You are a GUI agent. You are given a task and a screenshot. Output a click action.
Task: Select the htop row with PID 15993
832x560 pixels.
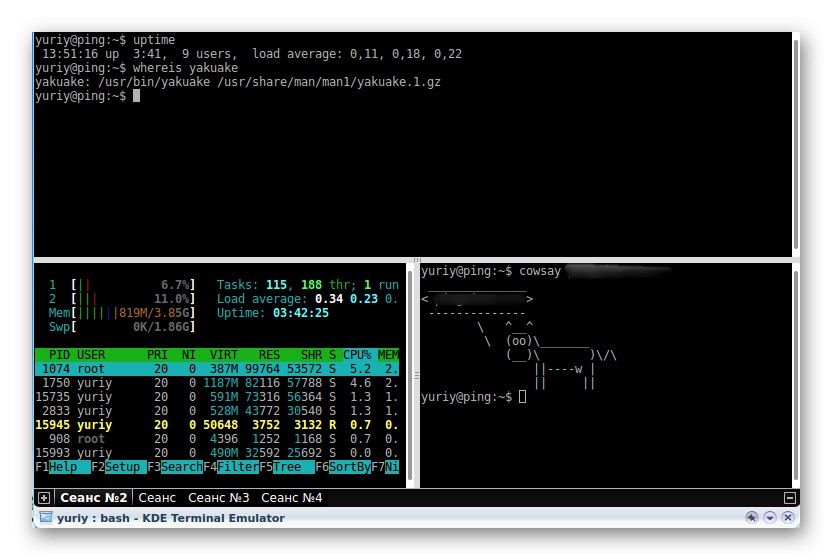click(216, 453)
